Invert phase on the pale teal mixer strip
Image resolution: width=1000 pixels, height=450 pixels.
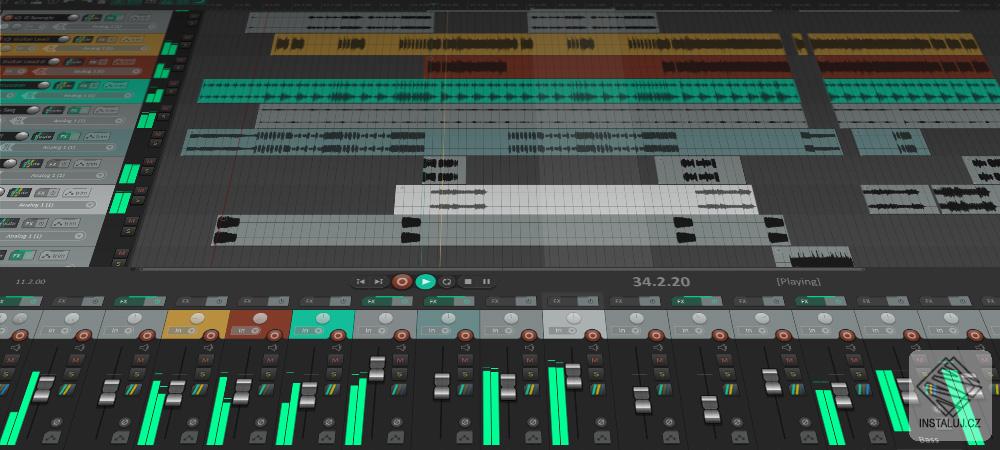[464, 421]
